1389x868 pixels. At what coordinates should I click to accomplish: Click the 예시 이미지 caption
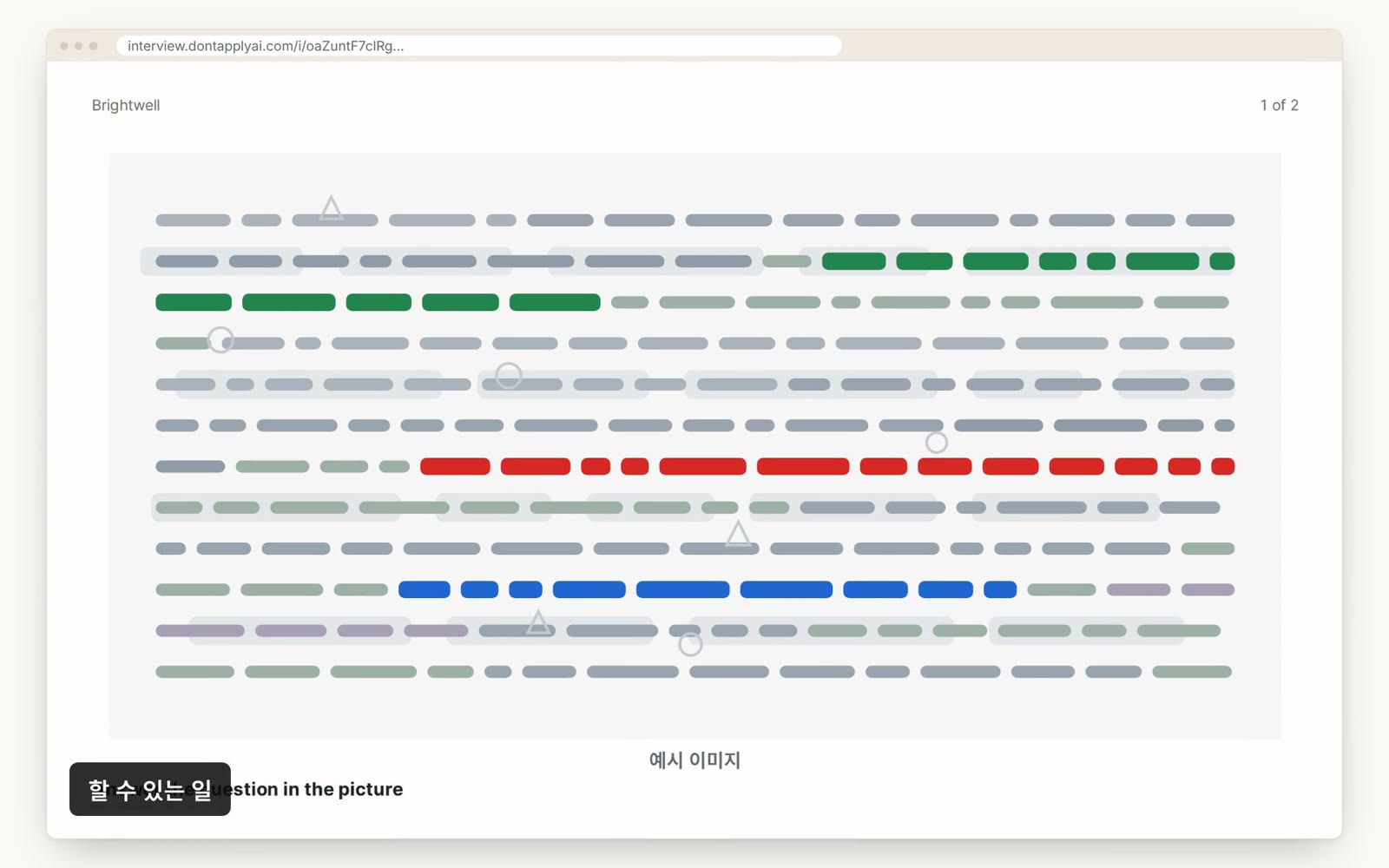click(694, 760)
